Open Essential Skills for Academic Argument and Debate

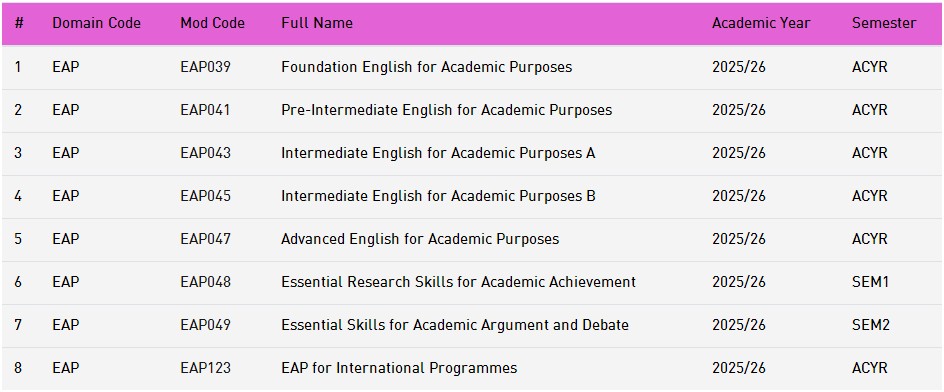click(455, 325)
